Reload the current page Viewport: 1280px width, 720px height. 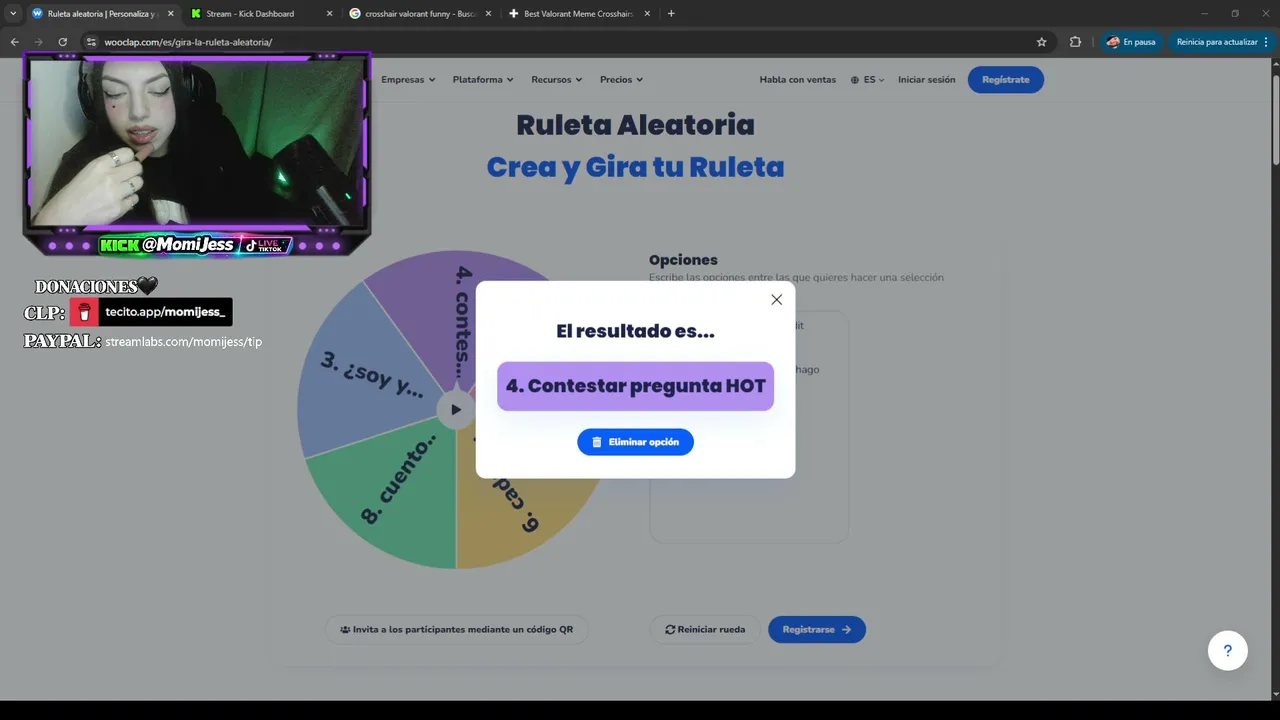(62, 42)
